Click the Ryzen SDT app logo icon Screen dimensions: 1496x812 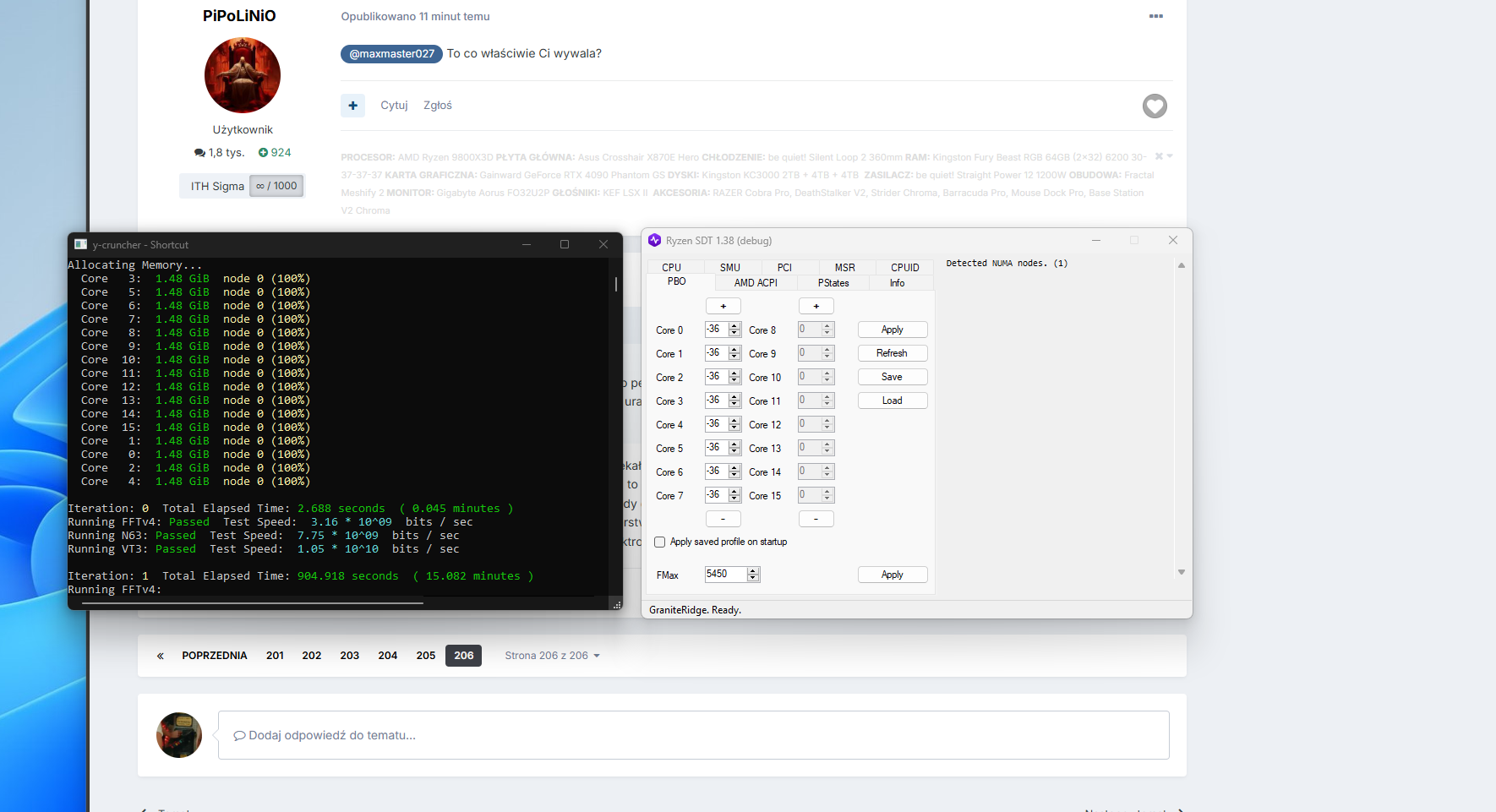654,241
